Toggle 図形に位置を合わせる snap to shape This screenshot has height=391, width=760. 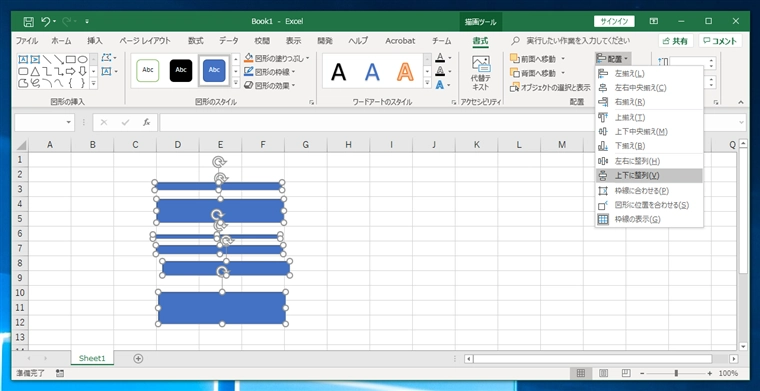click(649, 205)
